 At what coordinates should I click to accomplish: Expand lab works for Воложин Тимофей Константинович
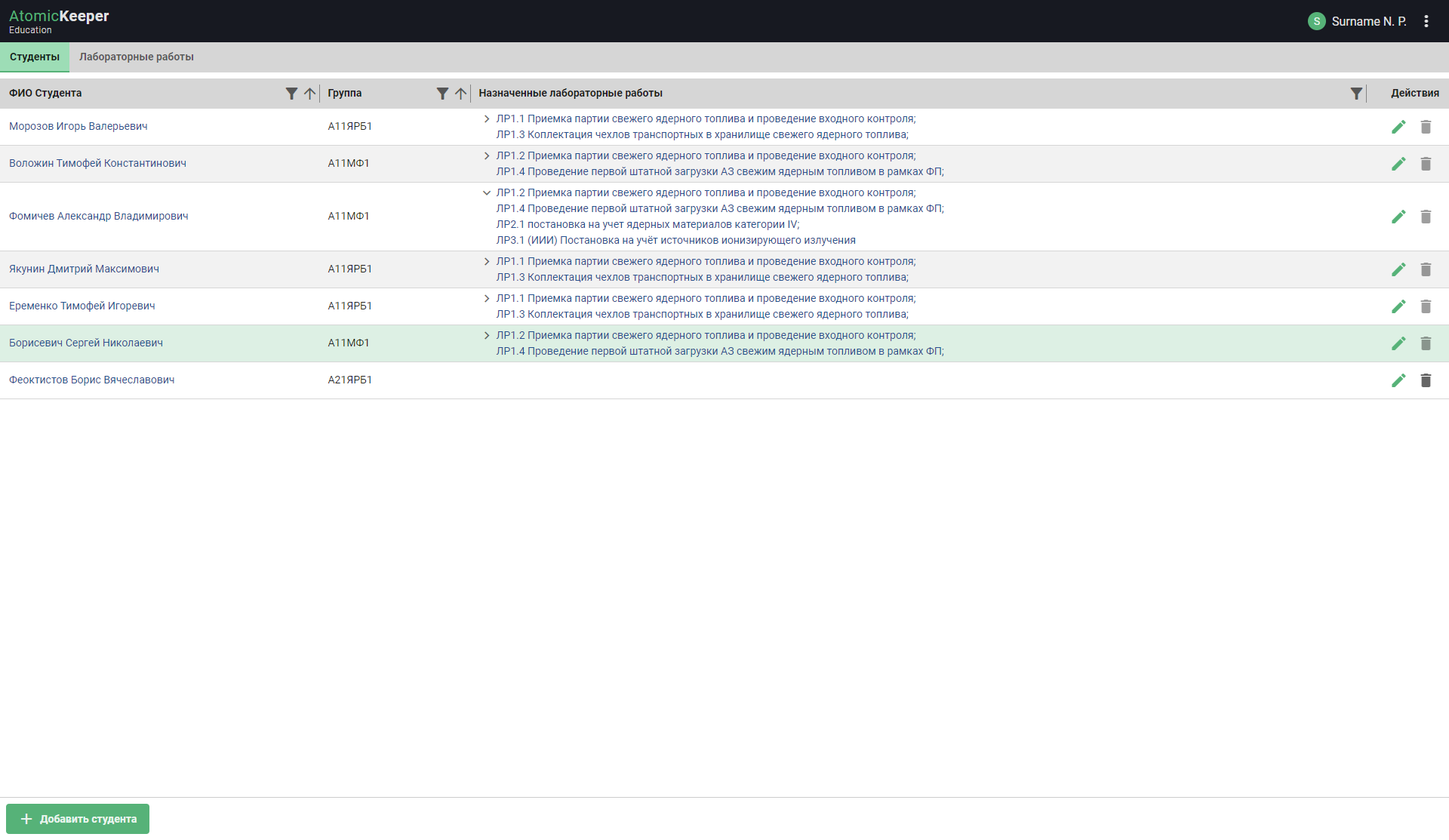coord(487,156)
